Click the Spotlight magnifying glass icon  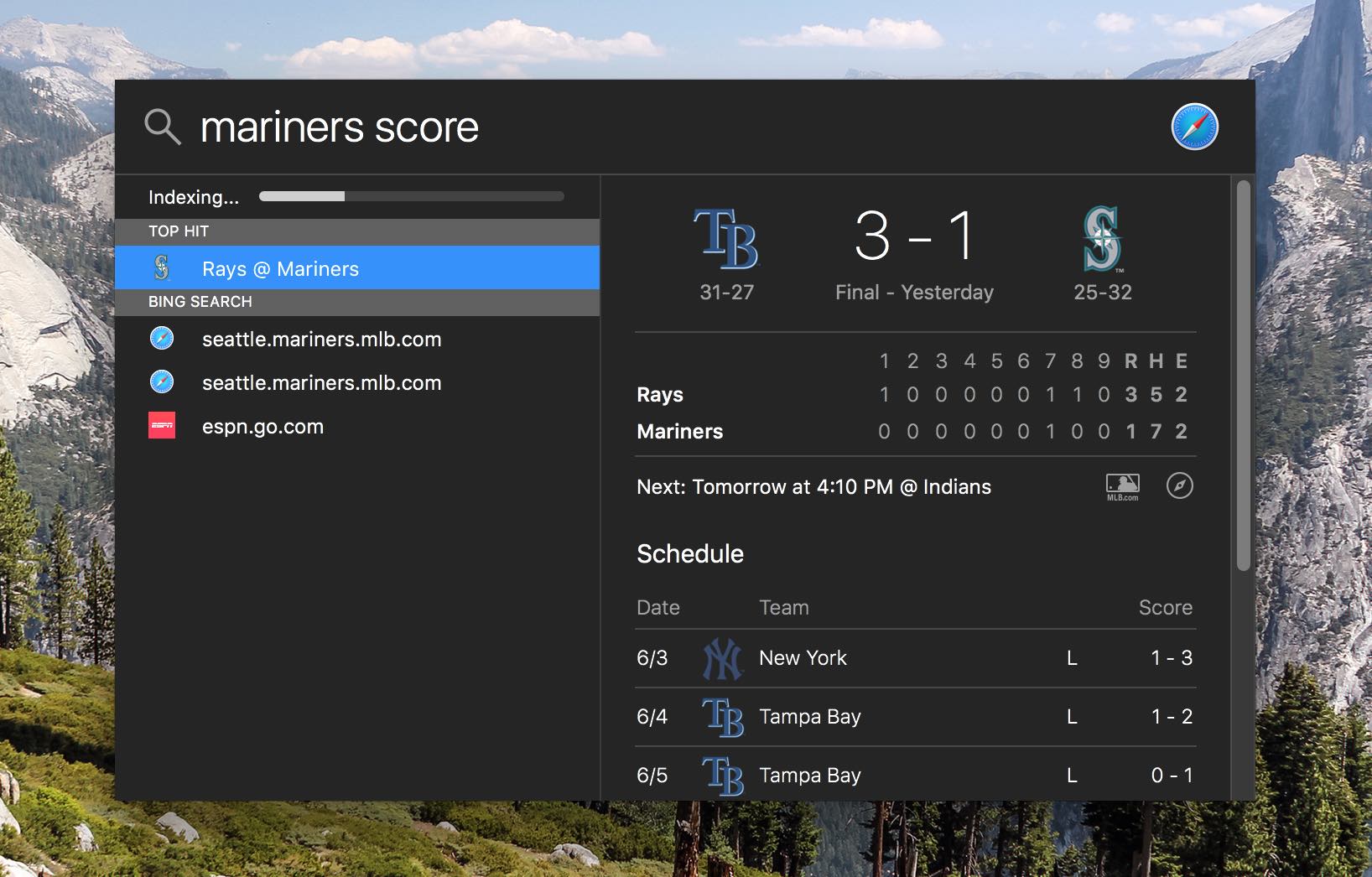163,127
